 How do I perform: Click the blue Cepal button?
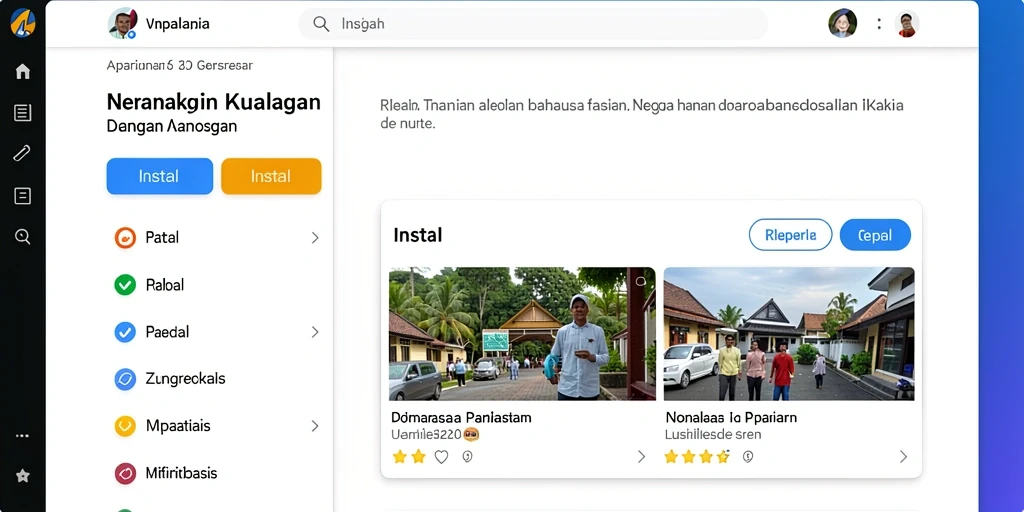(x=875, y=235)
